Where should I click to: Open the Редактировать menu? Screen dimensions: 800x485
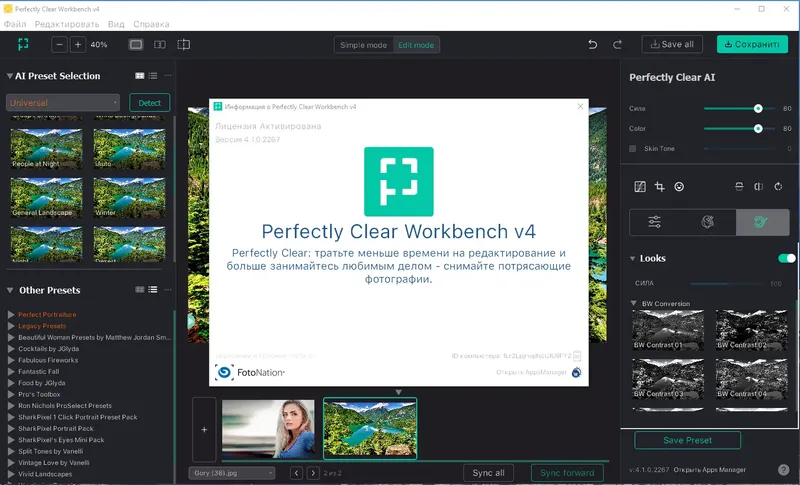click(x=67, y=24)
